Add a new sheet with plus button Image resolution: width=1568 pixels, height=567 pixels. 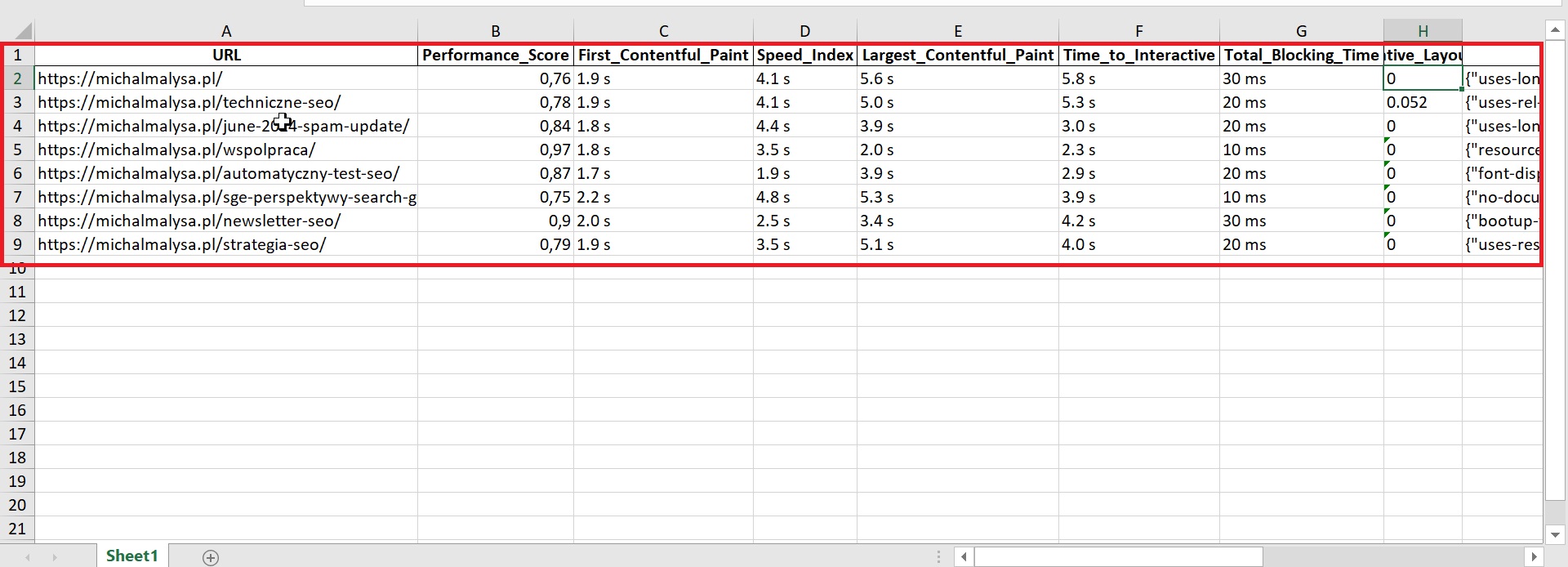[x=211, y=557]
